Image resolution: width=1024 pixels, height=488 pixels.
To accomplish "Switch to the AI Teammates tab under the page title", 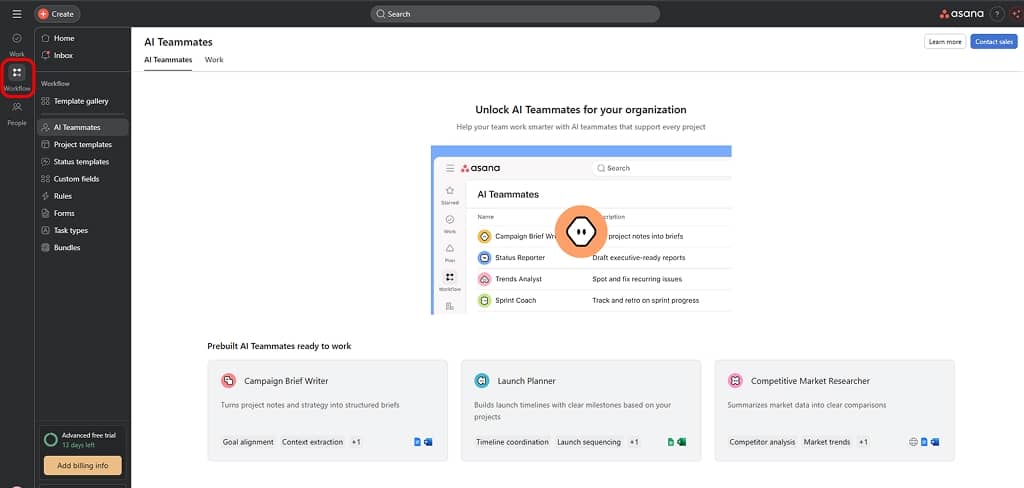I will (x=168, y=59).
